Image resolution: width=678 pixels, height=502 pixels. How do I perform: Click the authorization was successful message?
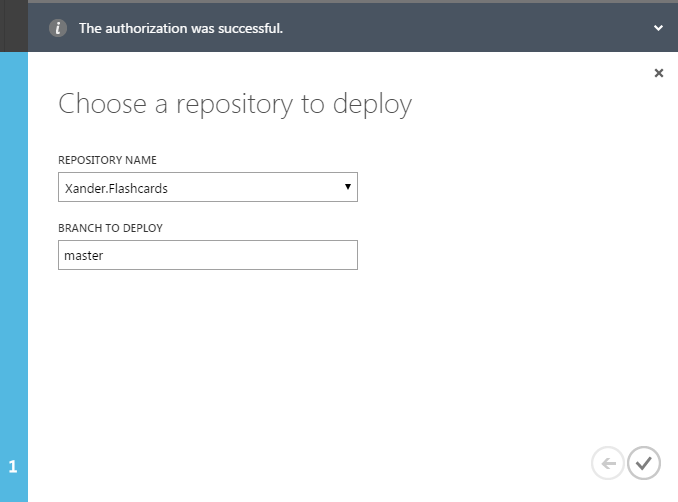click(x=180, y=29)
